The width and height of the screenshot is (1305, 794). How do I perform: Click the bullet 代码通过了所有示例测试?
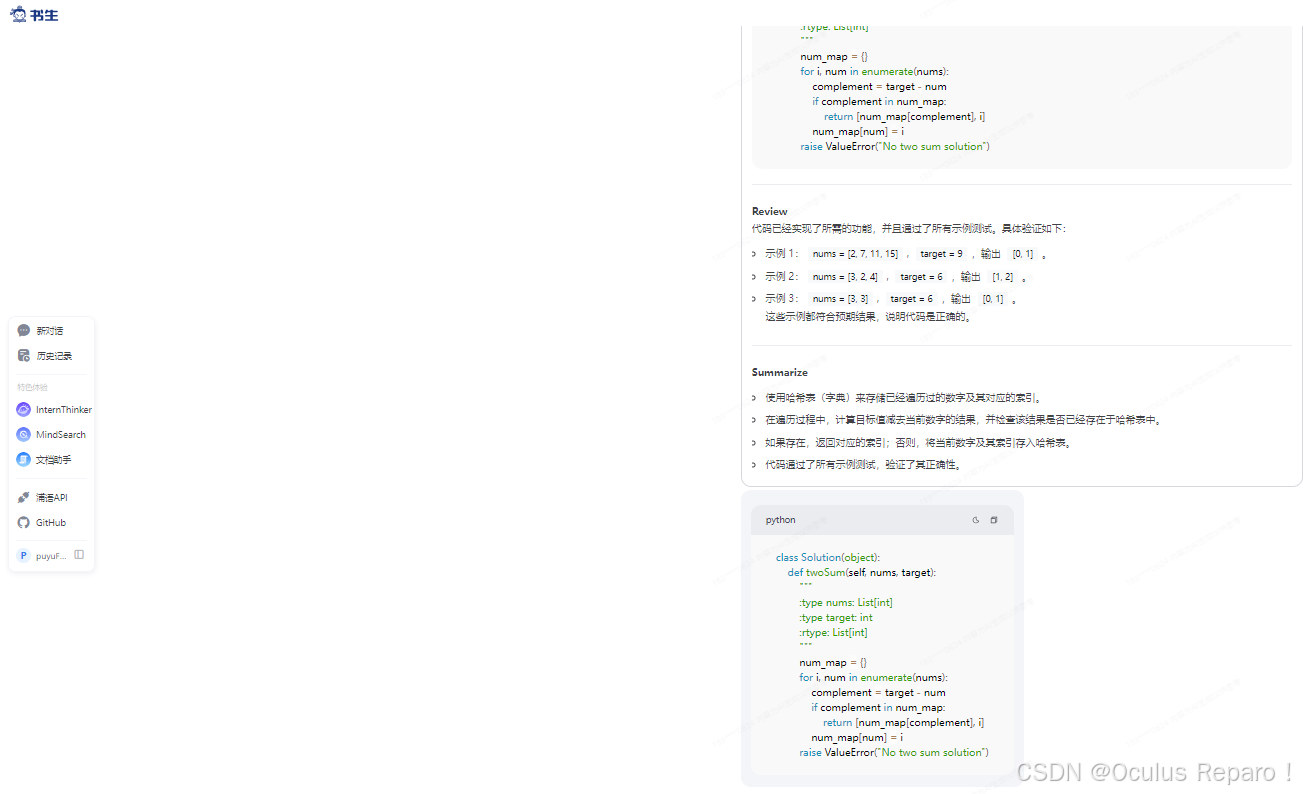pos(864,464)
